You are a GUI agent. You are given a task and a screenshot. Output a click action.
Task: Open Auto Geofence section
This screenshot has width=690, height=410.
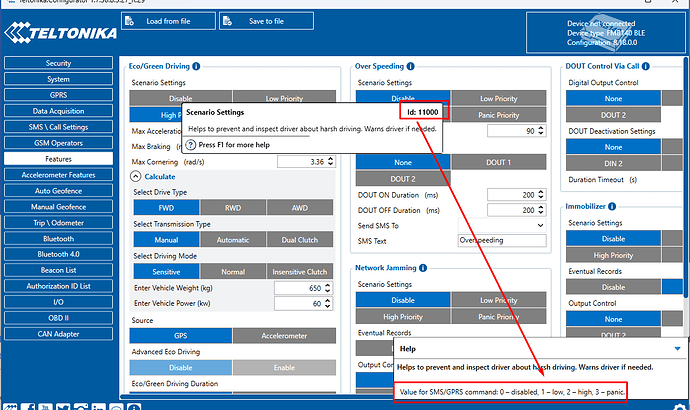(x=59, y=190)
